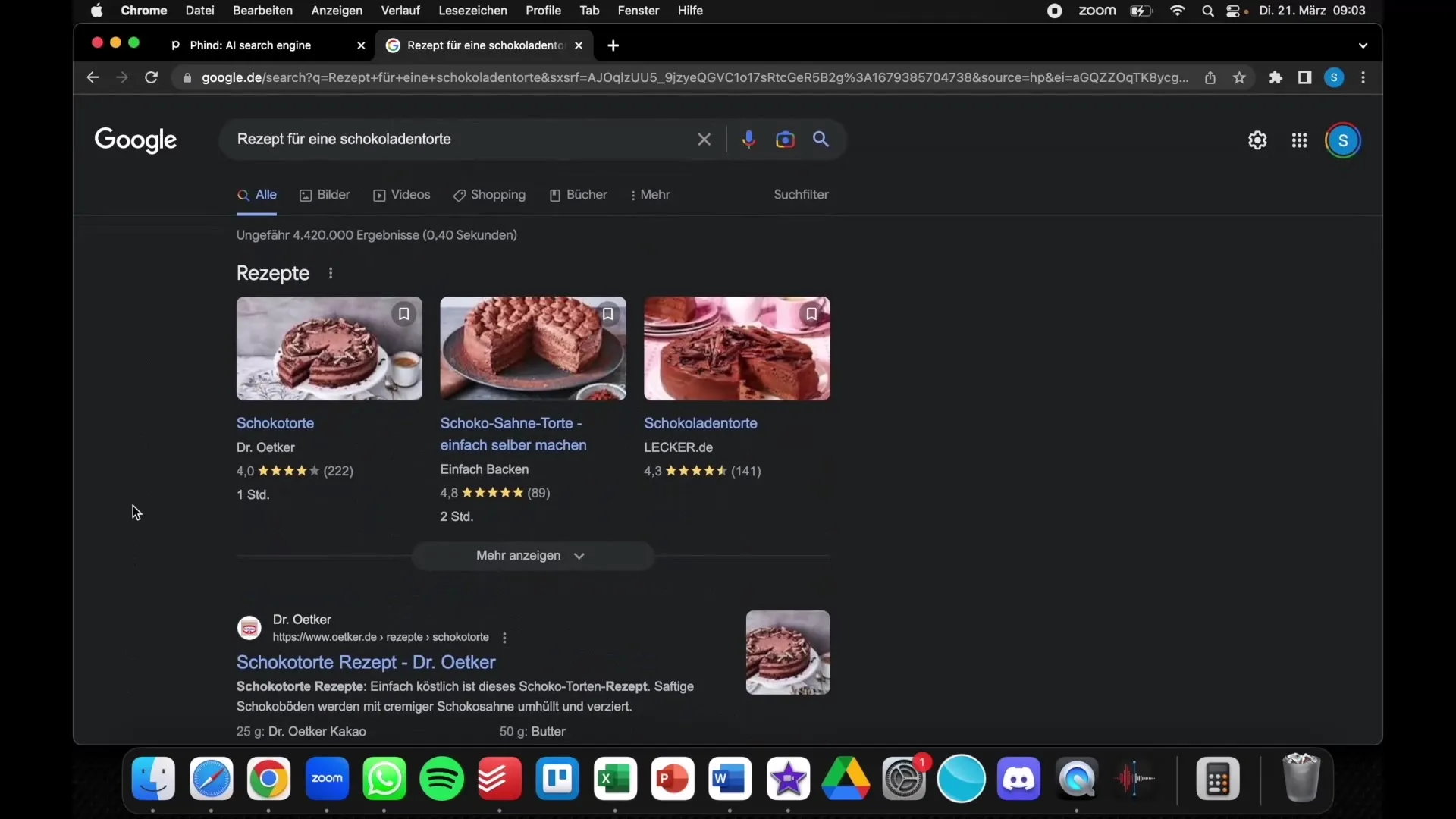Save the Schoko-Sahne-Torte recipe bookmark
This screenshot has height=819, width=1456.
(607, 314)
